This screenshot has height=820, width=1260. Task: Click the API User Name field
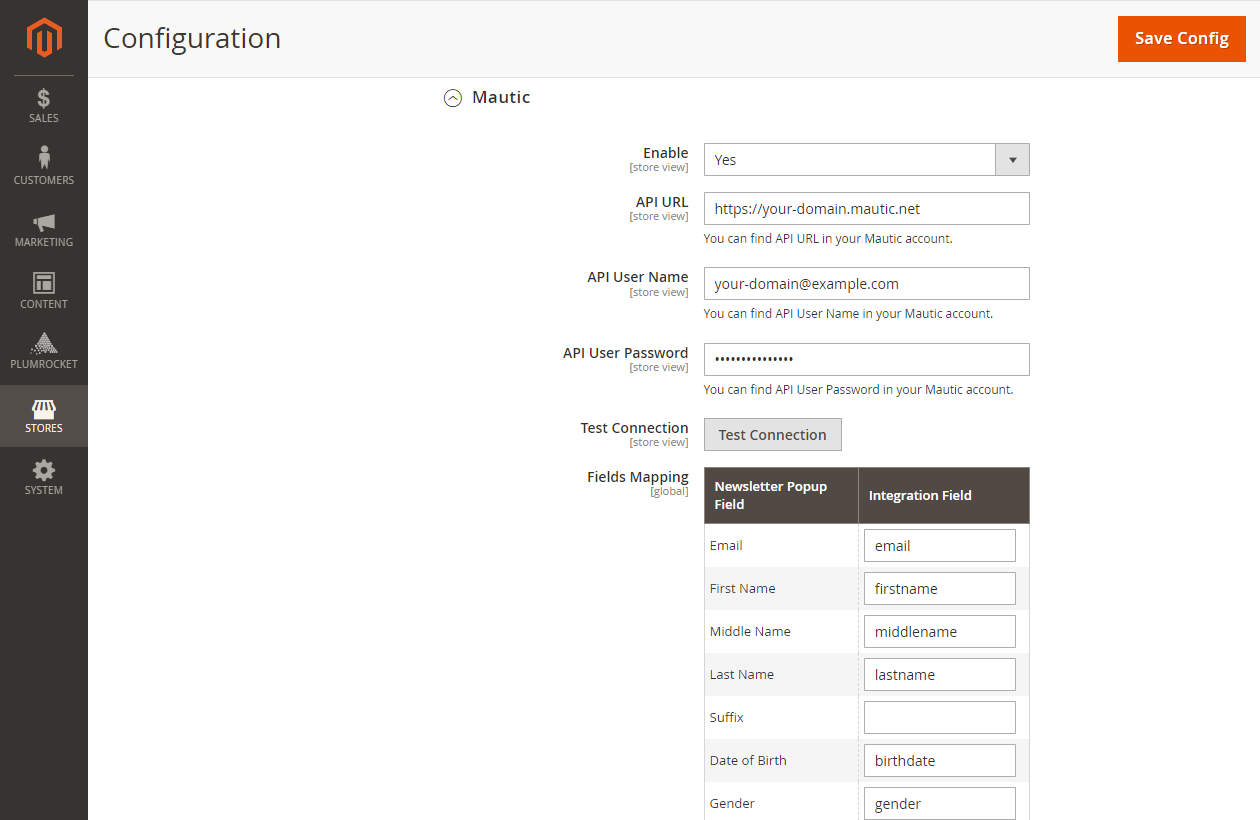coord(866,284)
